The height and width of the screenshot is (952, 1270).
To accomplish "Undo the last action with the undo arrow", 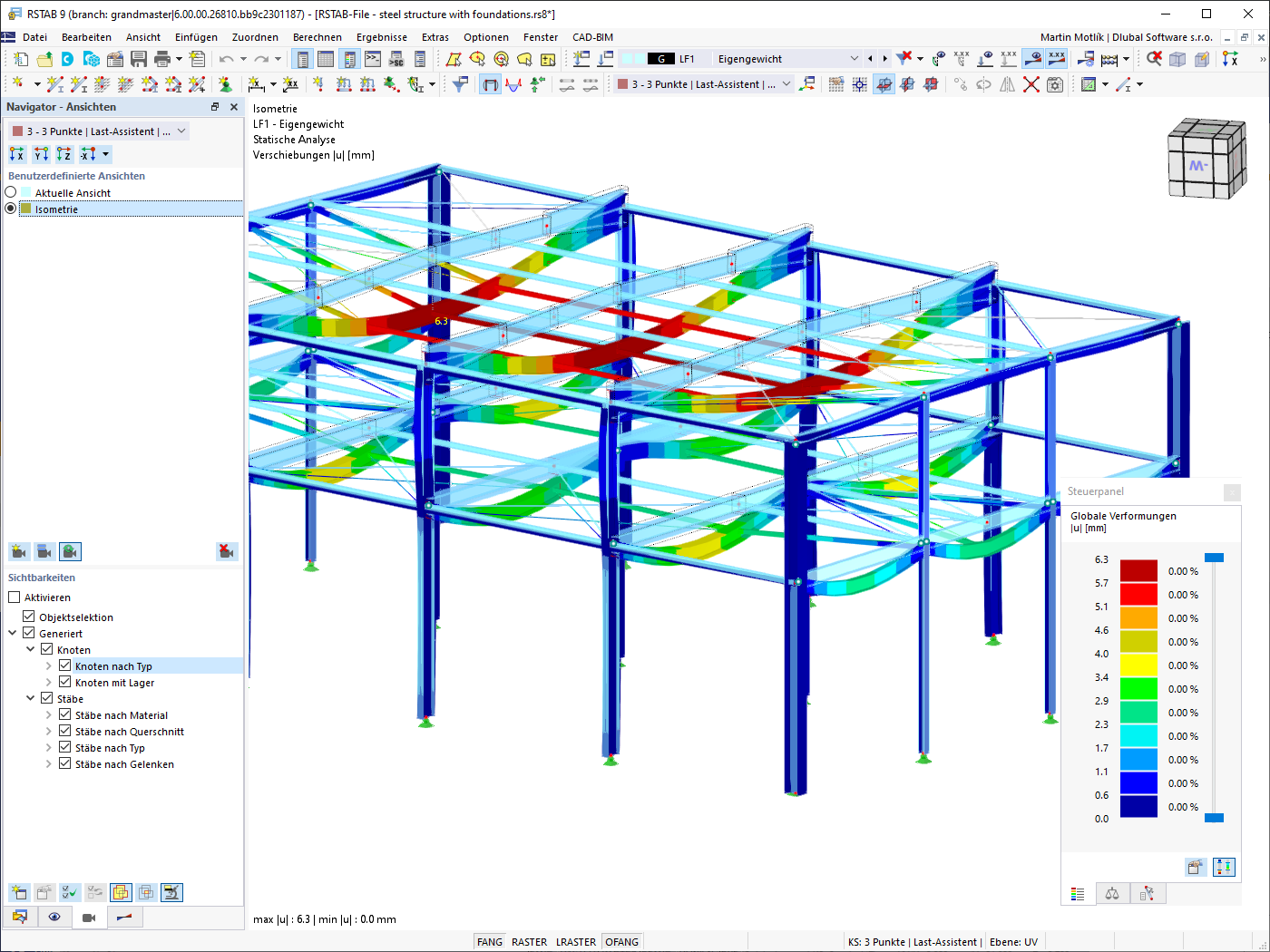I will click(x=226, y=59).
